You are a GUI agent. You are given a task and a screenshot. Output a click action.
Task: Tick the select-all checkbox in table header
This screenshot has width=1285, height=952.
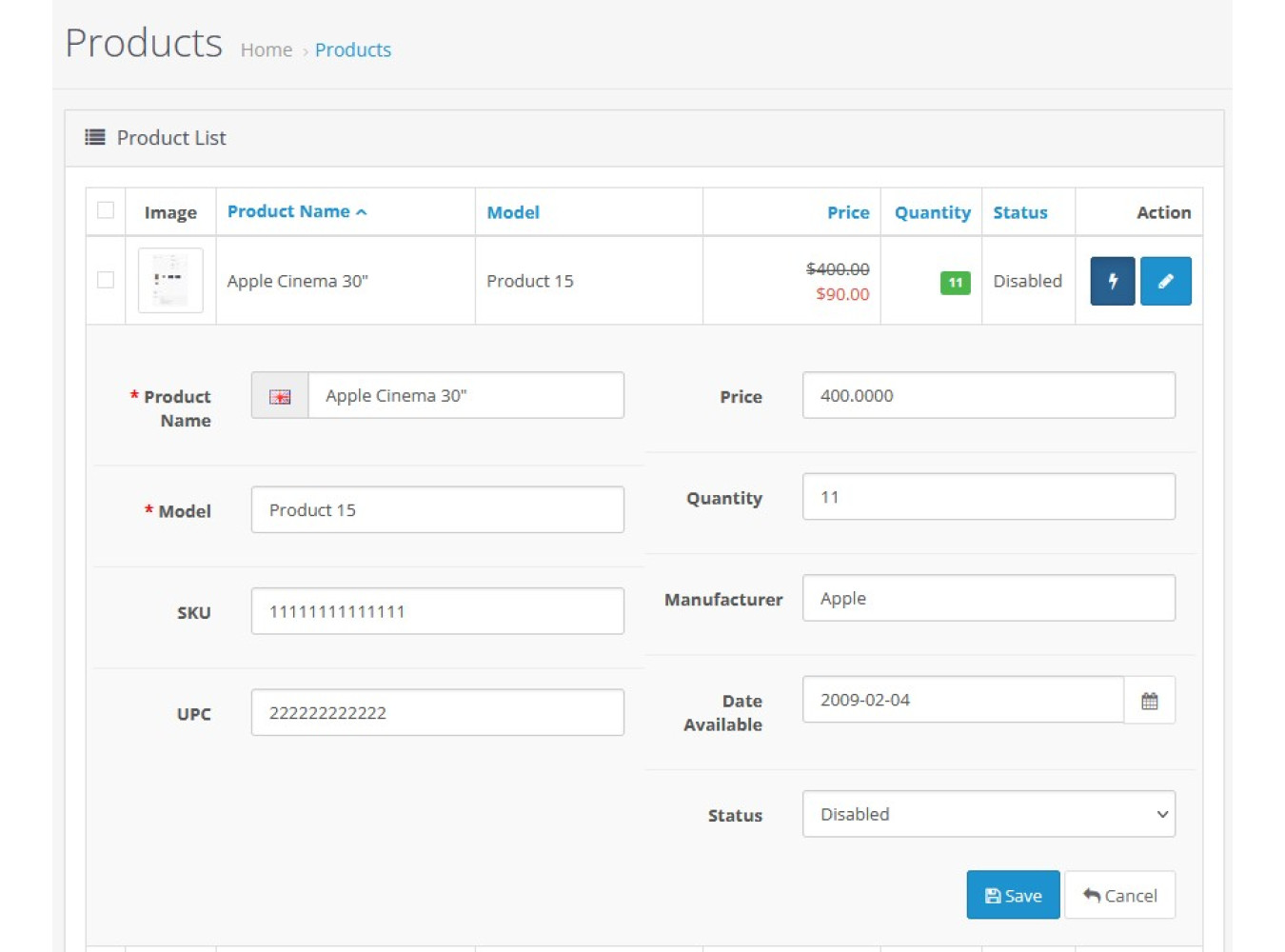coord(106,210)
